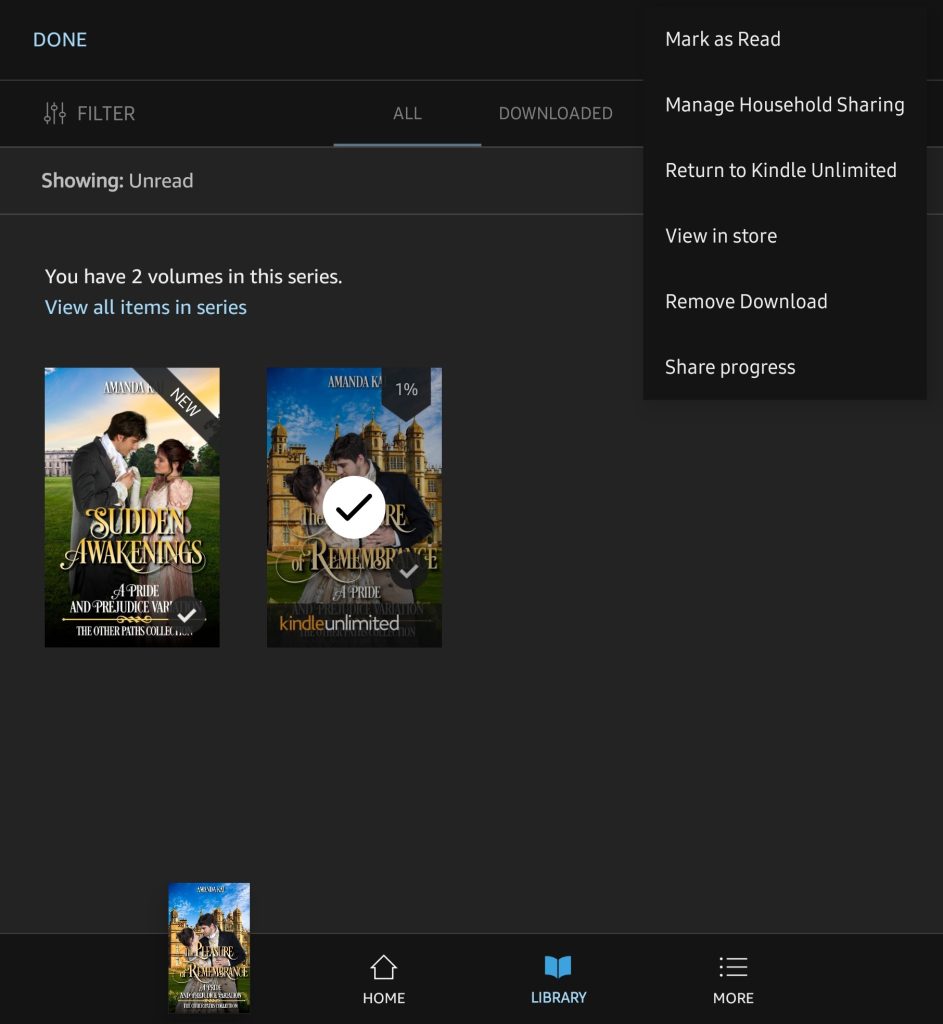Click the kindleunlimited banner on the cover
The image size is (943, 1024).
(339, 623)
